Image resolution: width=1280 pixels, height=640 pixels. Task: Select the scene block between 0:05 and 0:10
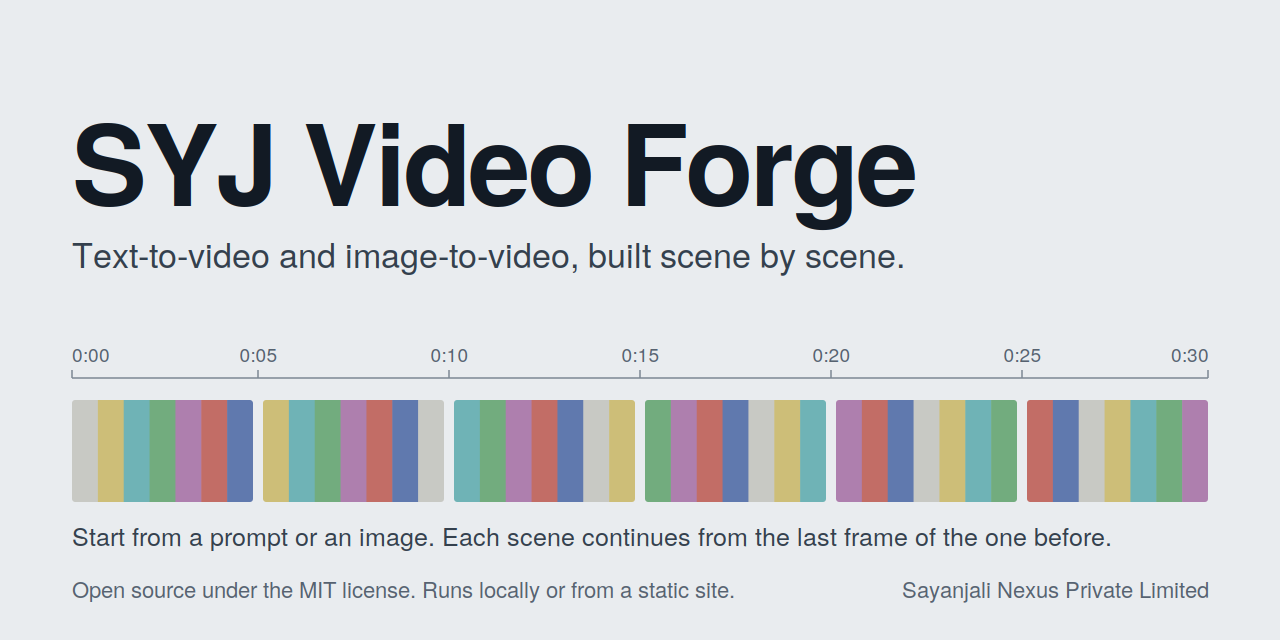[354, 451]
